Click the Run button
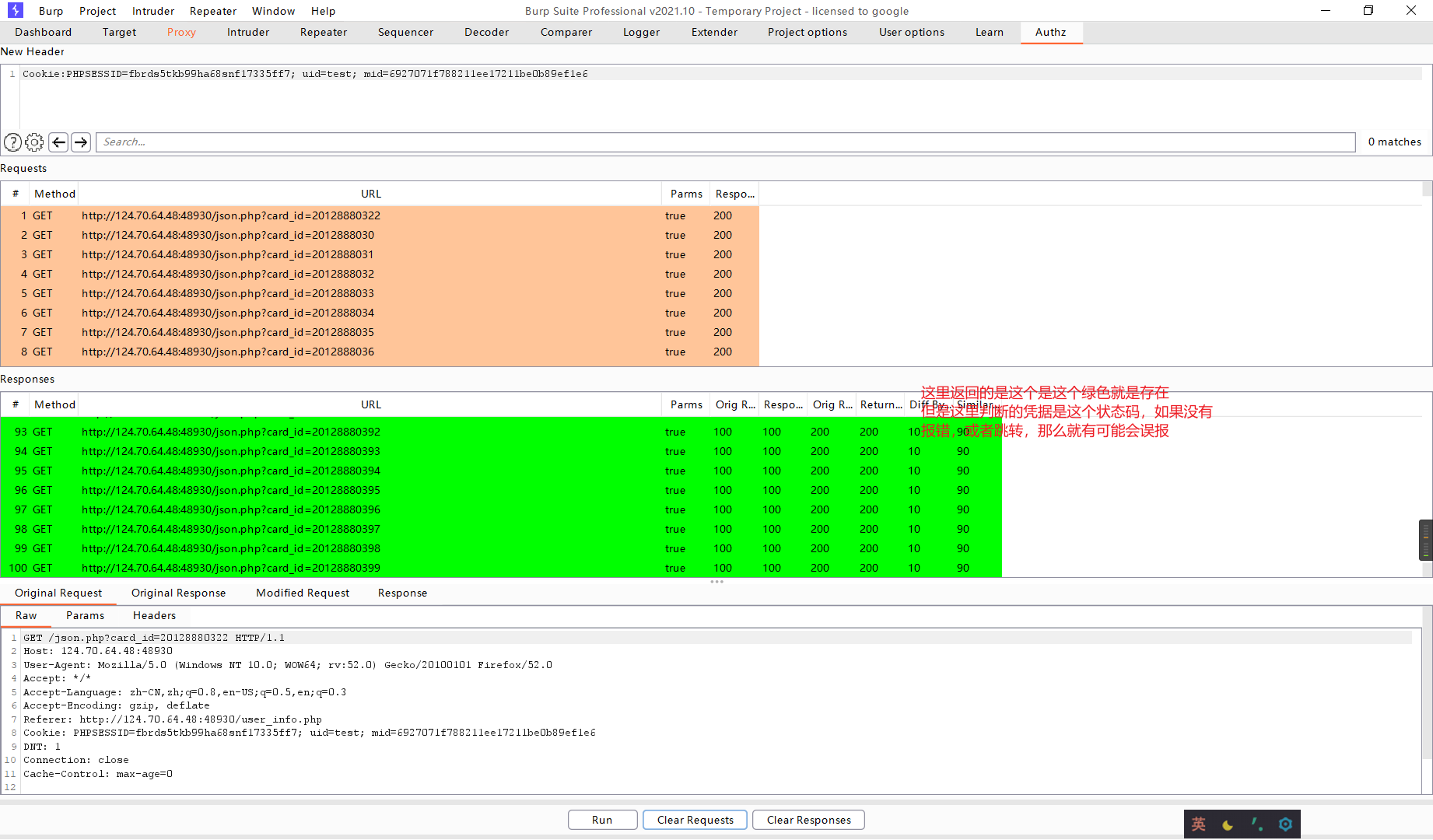 pos(602,819)
